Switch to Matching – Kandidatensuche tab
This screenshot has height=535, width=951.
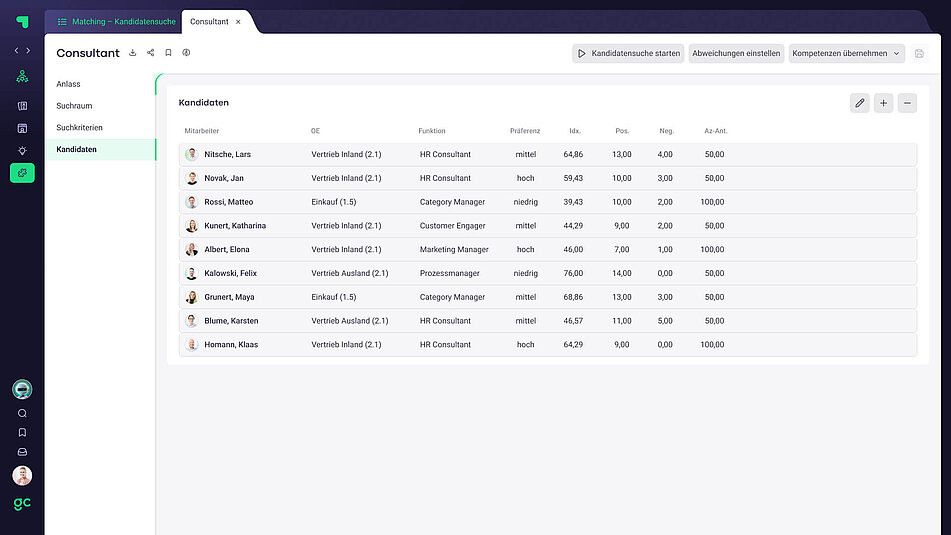pos(116,22)
